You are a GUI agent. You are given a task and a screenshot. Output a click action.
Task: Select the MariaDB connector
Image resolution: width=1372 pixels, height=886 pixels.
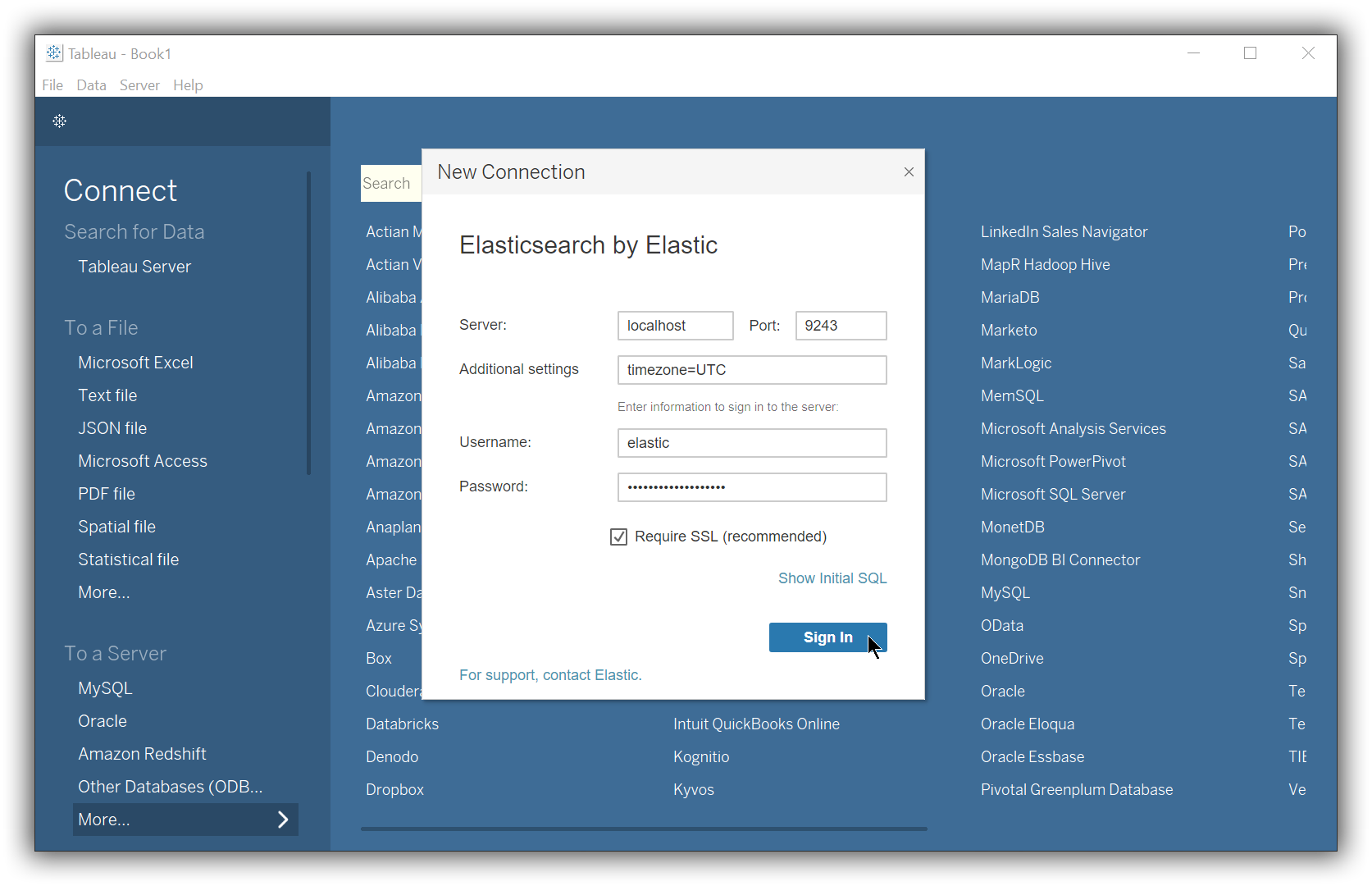point(1010,297)
